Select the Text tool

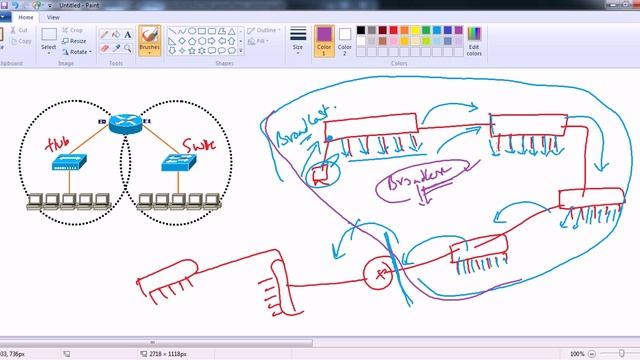pyautogui.click(x=128, y=35)
